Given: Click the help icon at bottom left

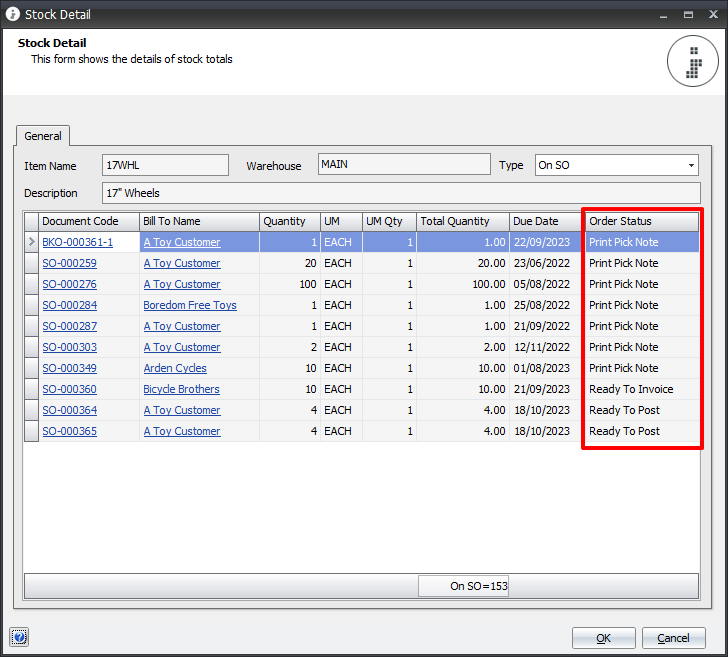Looking at the screenshot, I should pos(20,637).
